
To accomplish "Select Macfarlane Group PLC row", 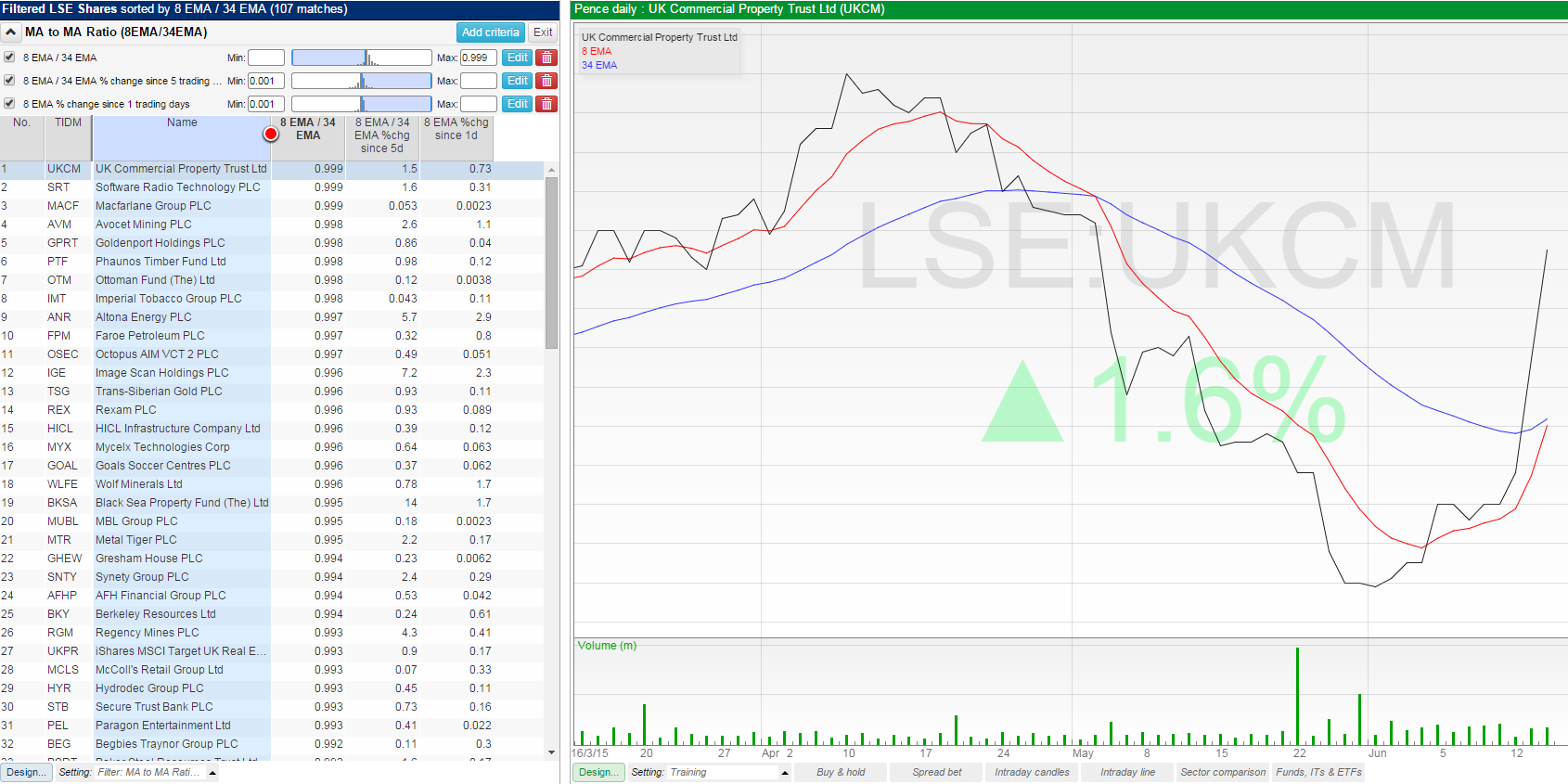I will [x=272, y=206].
